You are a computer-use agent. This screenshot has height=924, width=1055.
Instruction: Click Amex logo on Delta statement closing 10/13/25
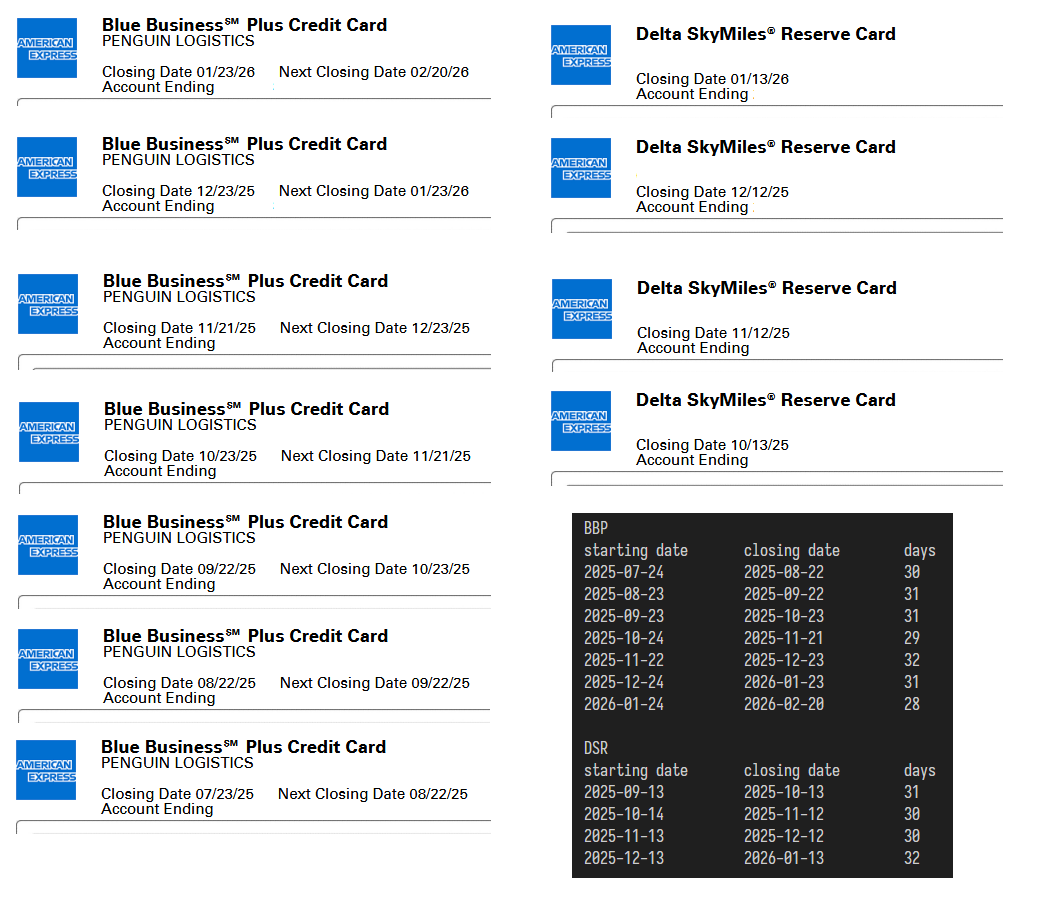click(x=581, y=421)
